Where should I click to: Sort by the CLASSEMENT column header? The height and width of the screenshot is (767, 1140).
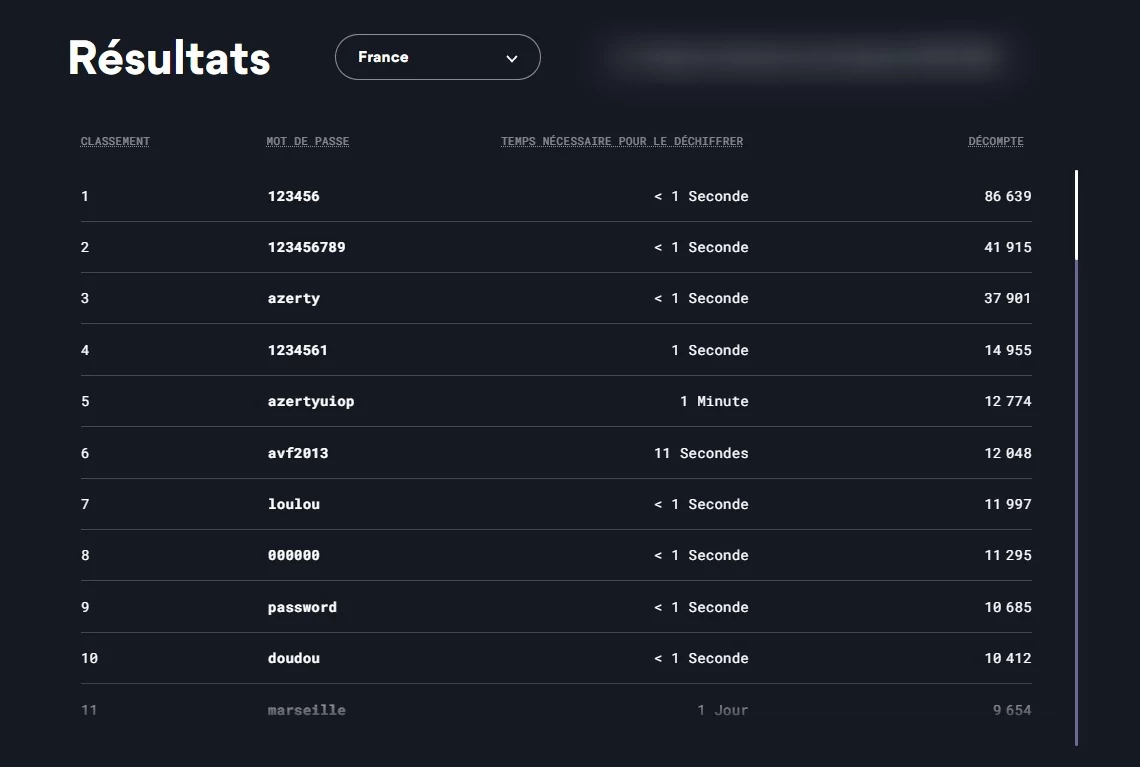click(x=115, y=141)
